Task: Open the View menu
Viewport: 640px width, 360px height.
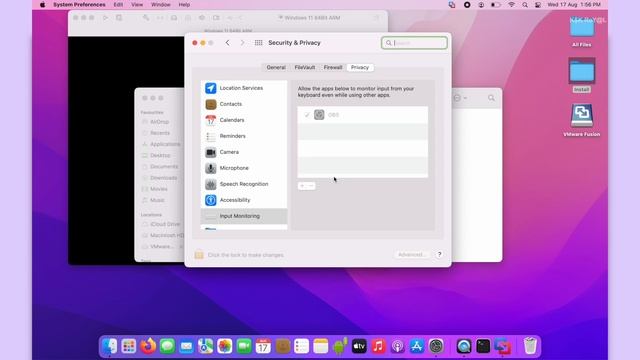Action: click(137, 5)
